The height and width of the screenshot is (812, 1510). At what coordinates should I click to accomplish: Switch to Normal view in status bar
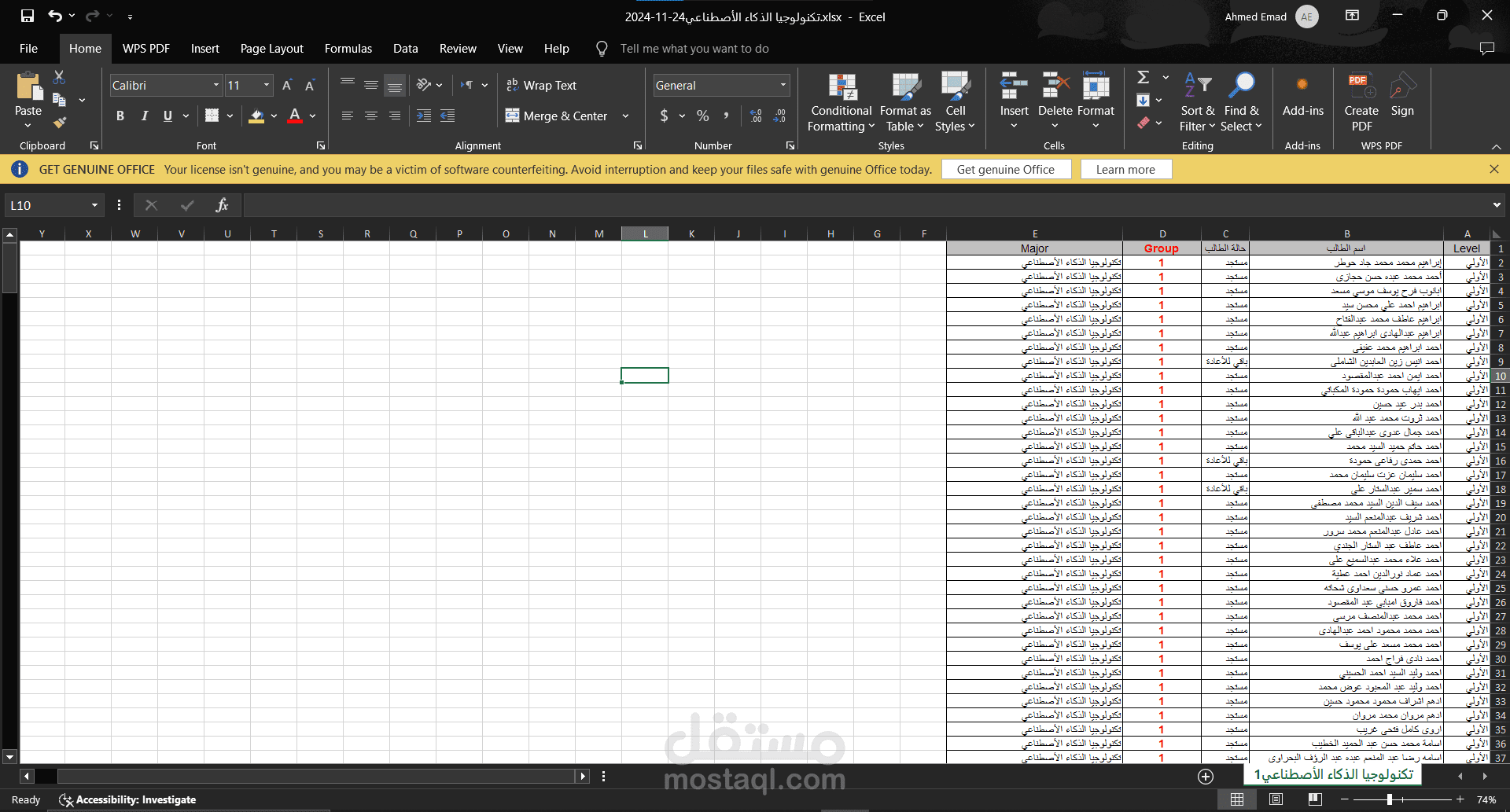pos(1237,799)
